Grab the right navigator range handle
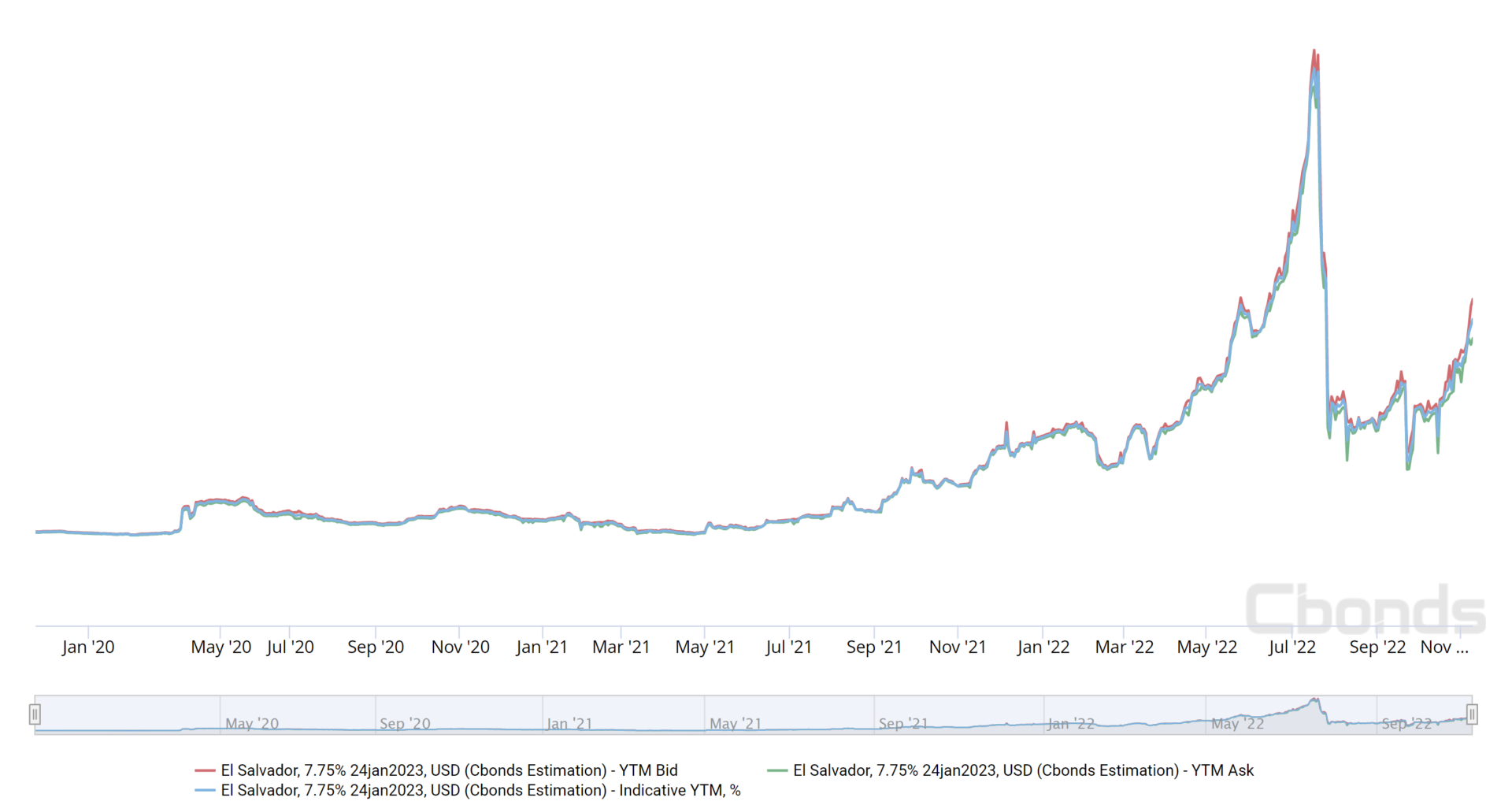 coord(1471,714)
